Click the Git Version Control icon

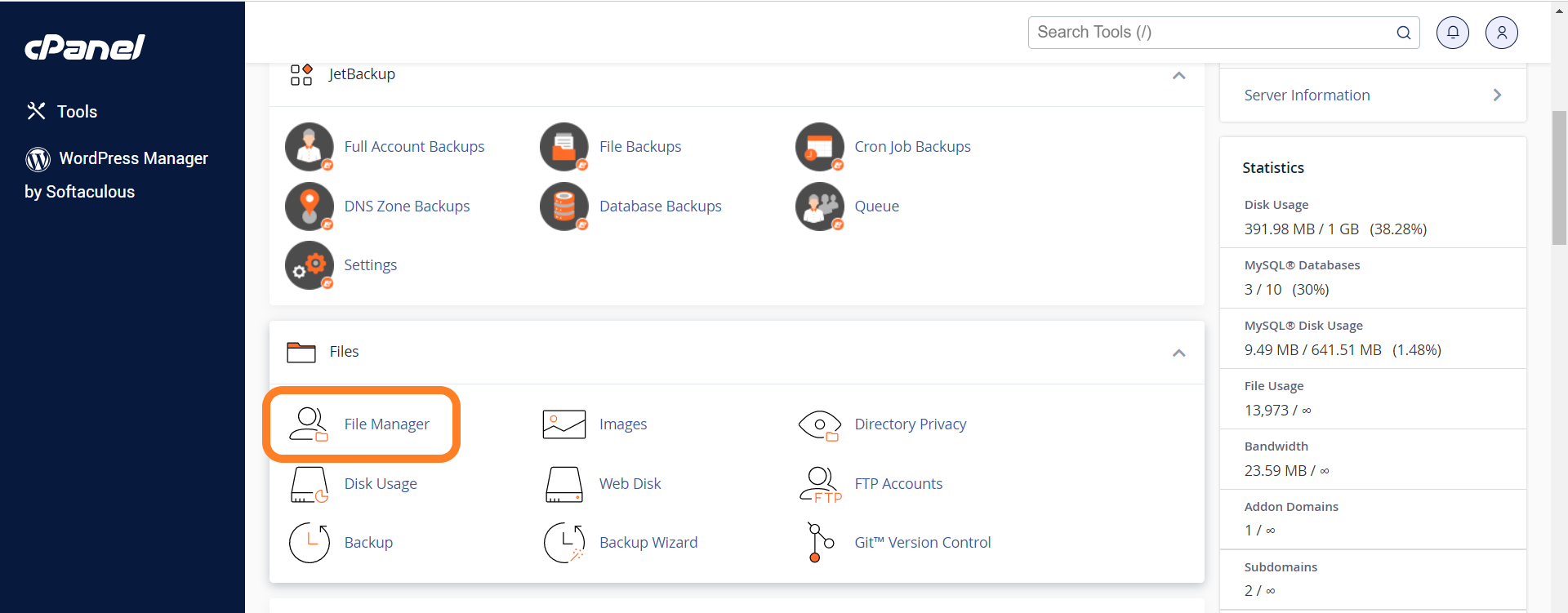(820, 543)
